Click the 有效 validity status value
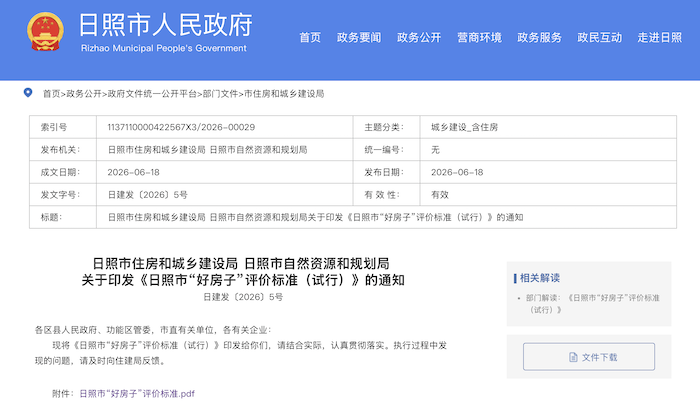This screenshot has width=700, height=411. click(x=440, y=195)
